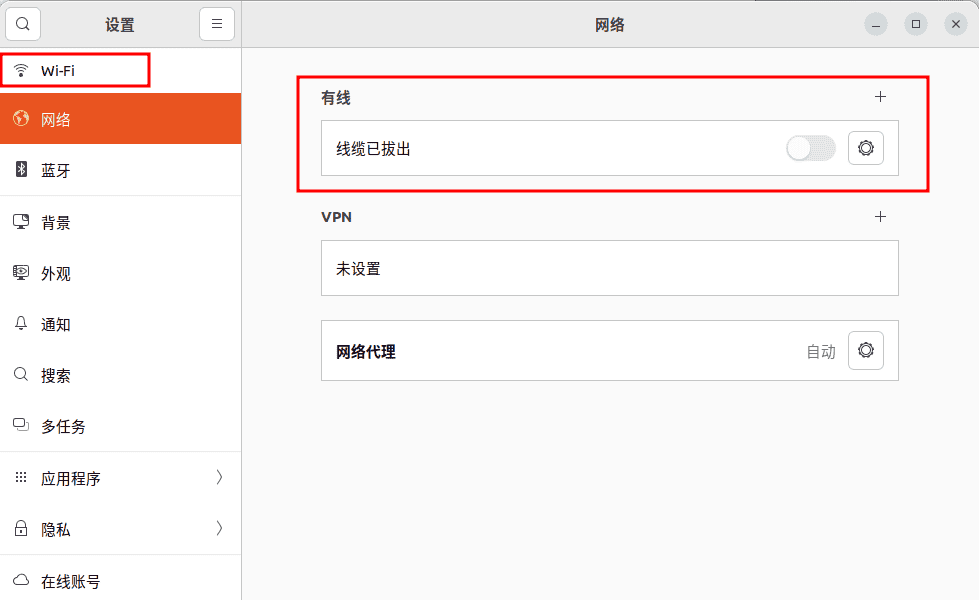The height and width of the screenshot is (600, 979).
Task: Open the 在线账号 (Online Accounts) panel
Action: (68, 580)
